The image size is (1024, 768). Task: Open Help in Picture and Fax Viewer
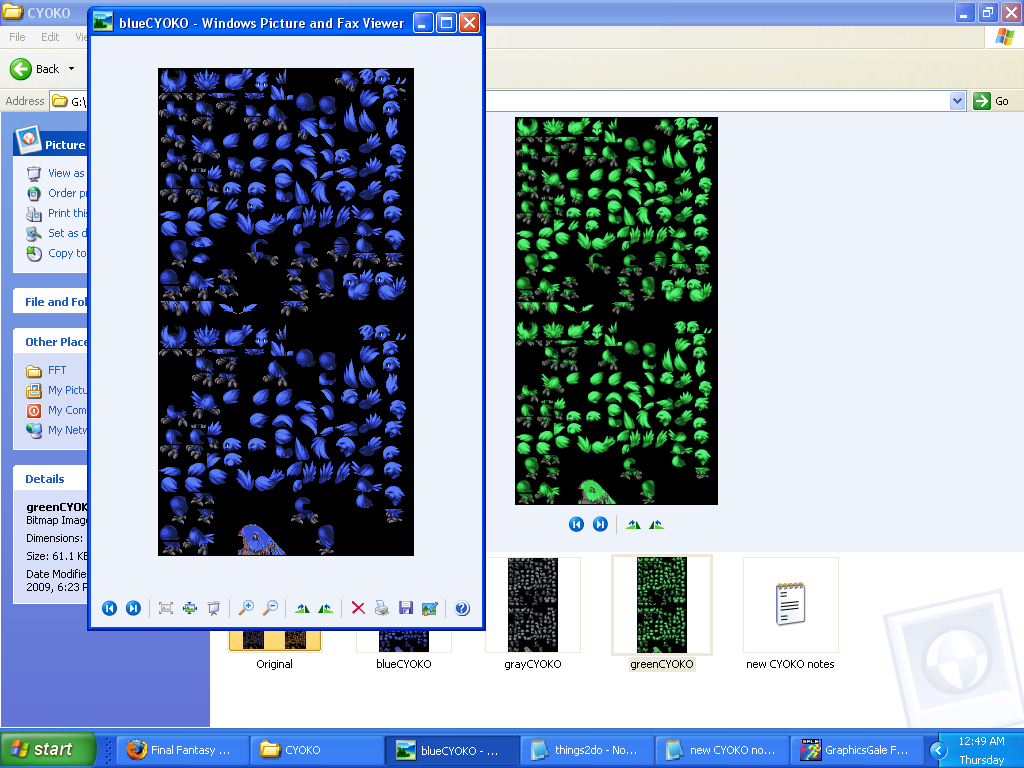coord(462,609)
